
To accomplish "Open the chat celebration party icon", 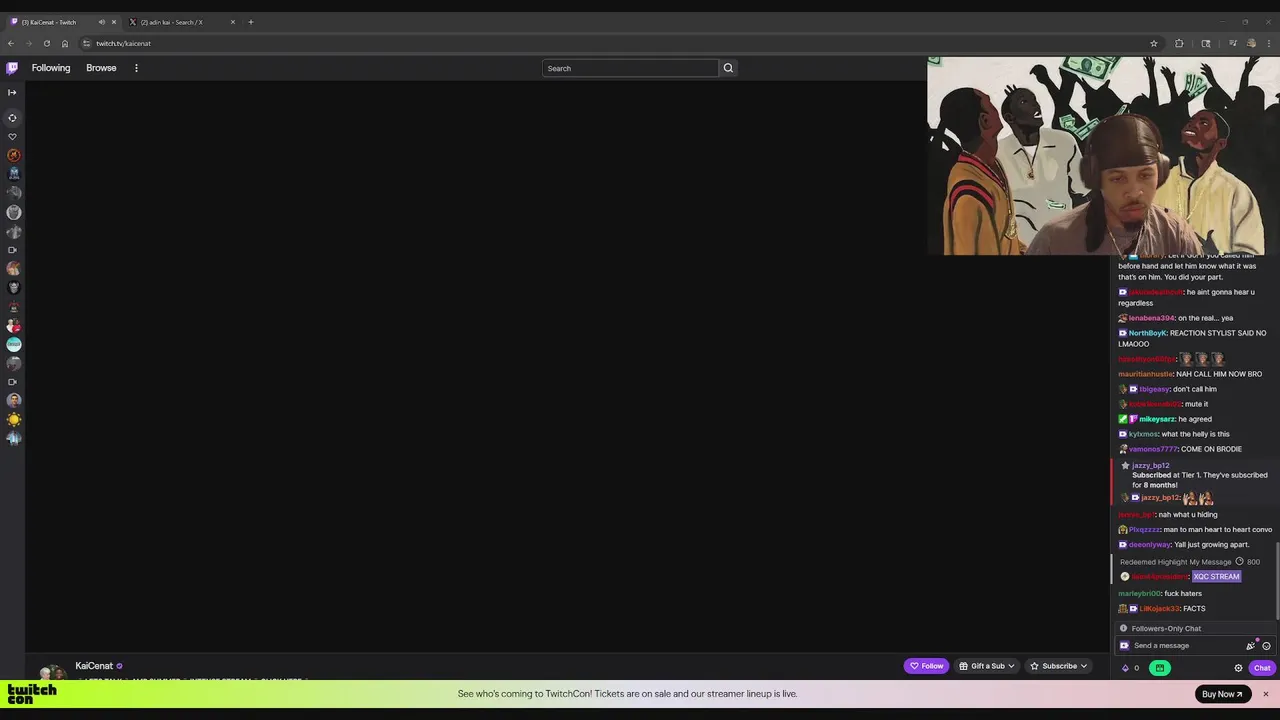I will [1250, 646].
